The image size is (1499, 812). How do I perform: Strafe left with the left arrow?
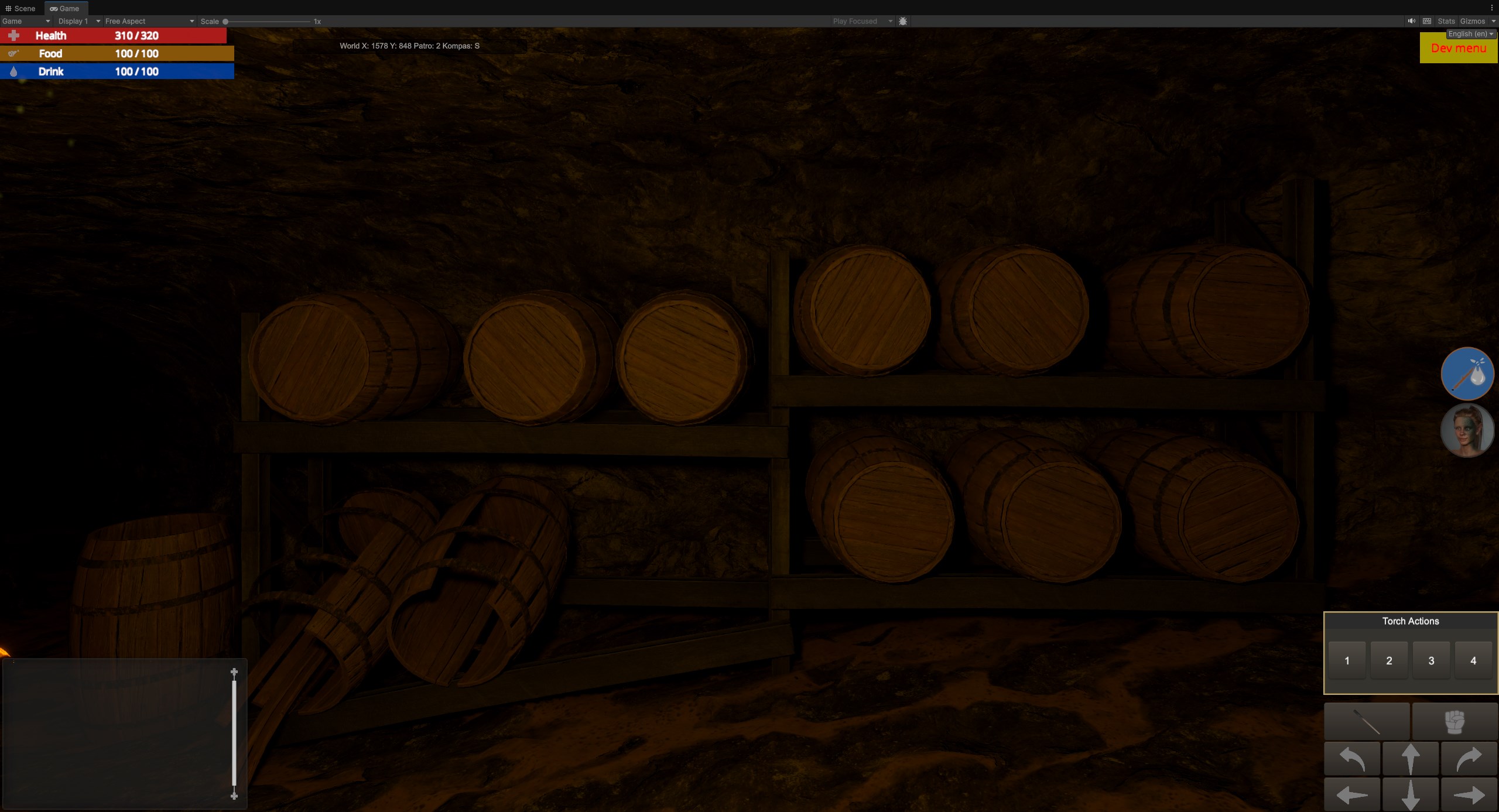coord(1352,795)
